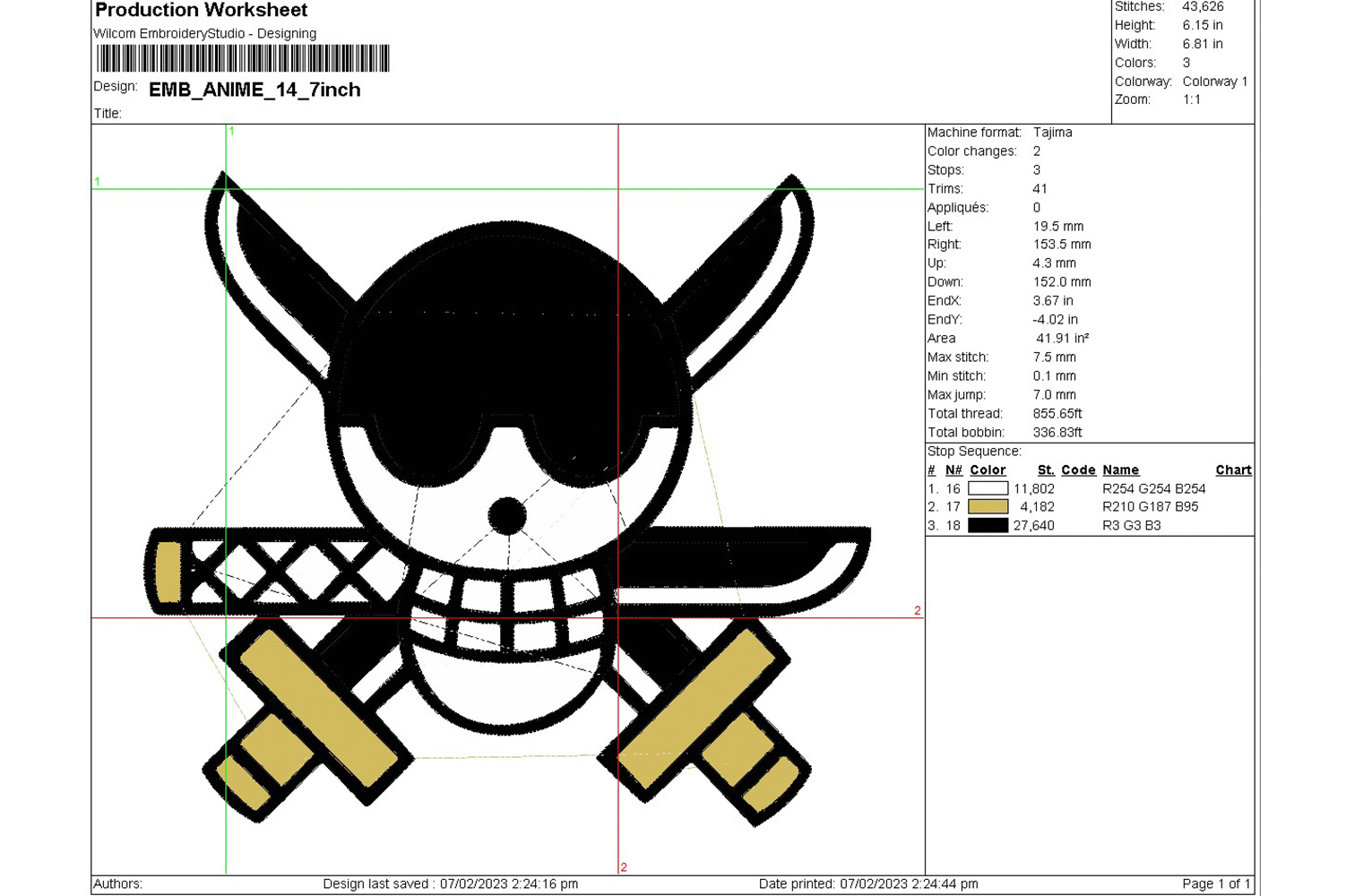
Task: Click the Up value 4.3 mm
Action: 1055,263
